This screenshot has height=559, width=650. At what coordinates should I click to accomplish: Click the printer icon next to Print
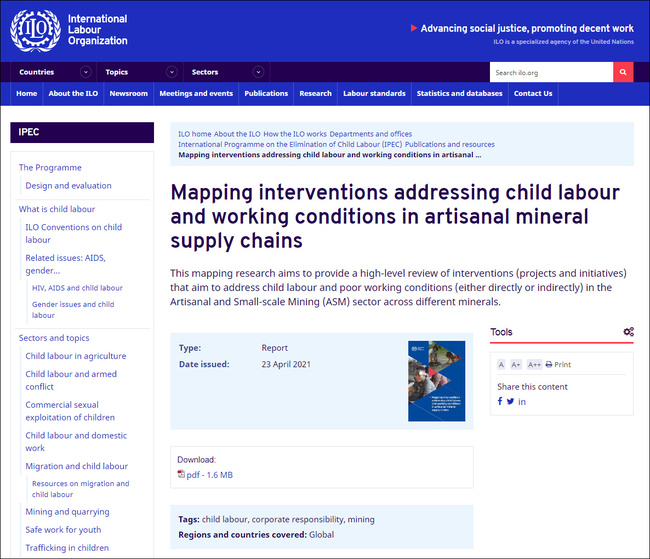pyautogui.click(x=549, y=365)
